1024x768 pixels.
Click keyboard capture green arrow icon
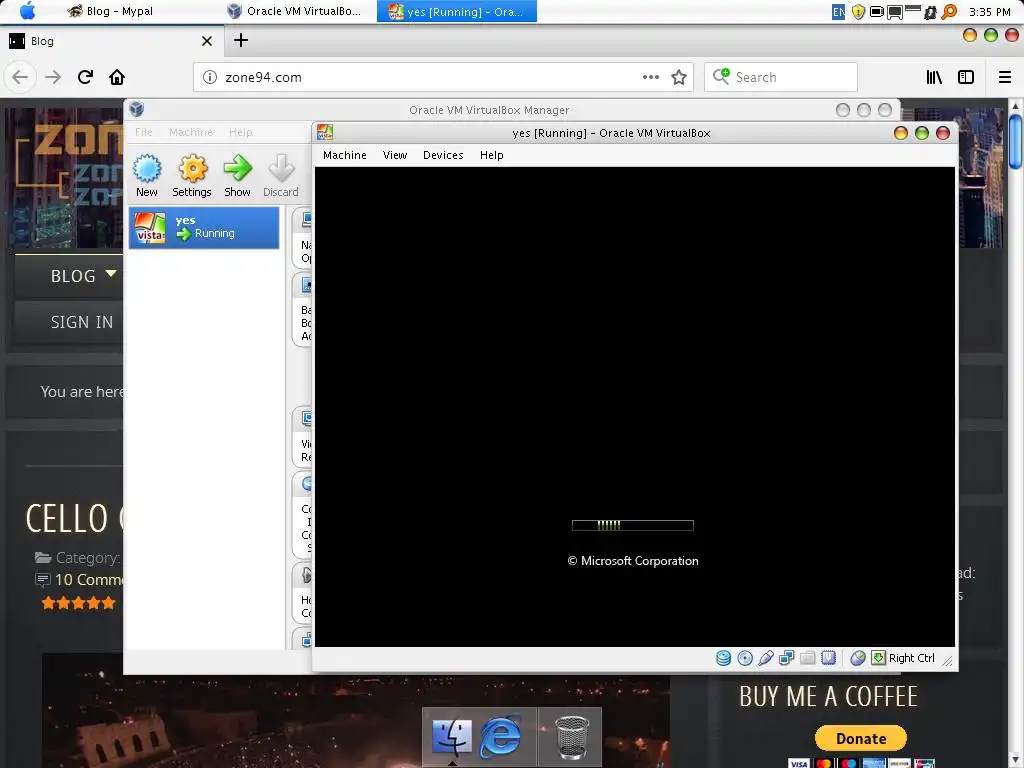tap(878, 658)
